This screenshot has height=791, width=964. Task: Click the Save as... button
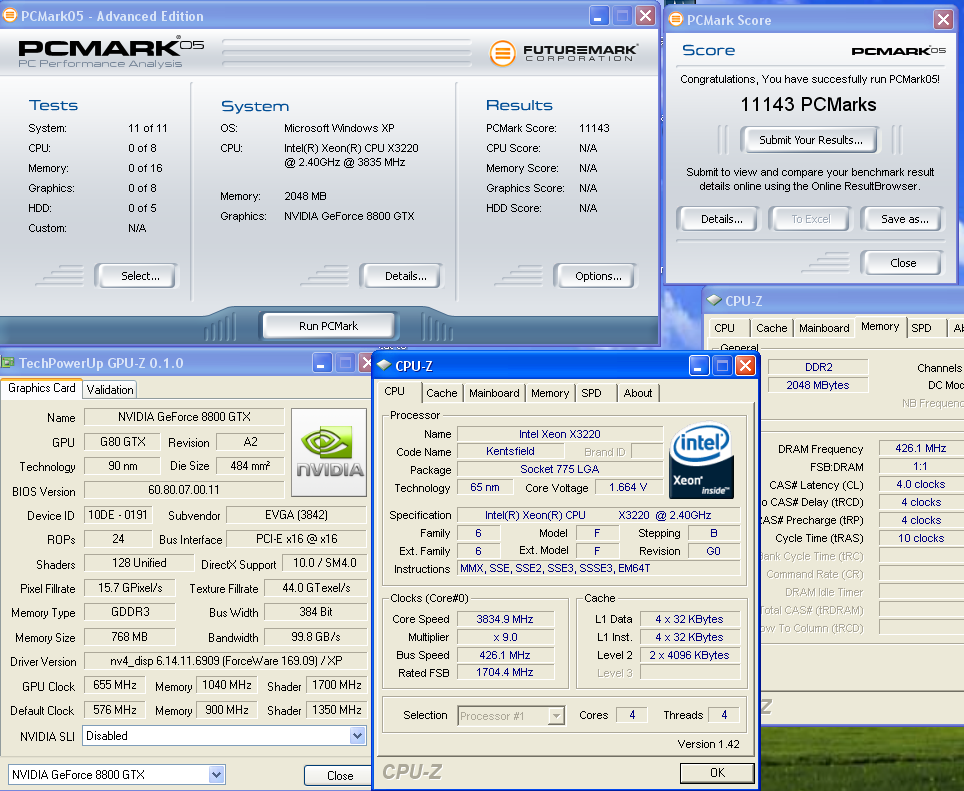[902, 219]
